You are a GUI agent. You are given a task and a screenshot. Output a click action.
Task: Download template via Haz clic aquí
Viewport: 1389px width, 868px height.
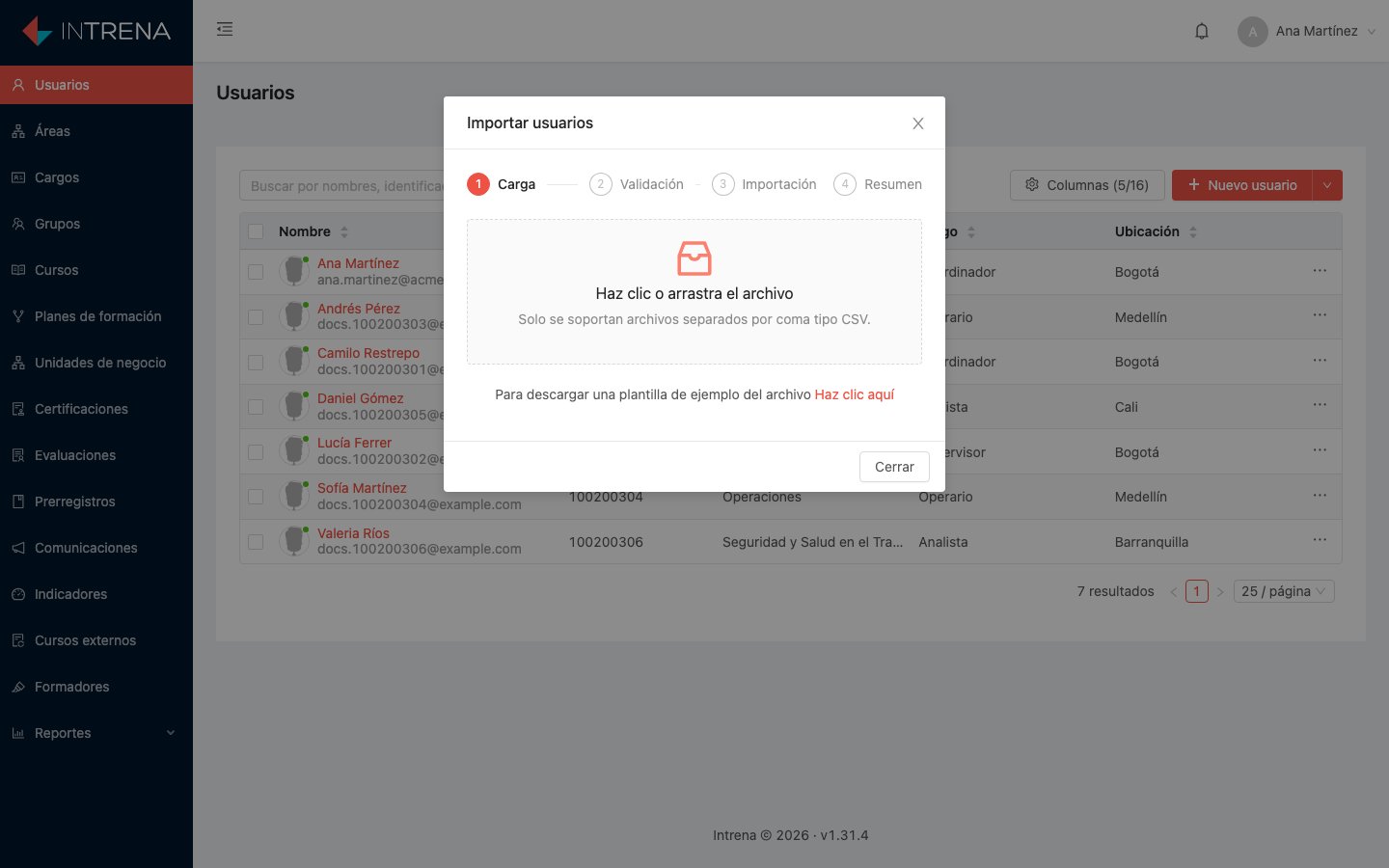pyautogui.click(x=855, y=394)
